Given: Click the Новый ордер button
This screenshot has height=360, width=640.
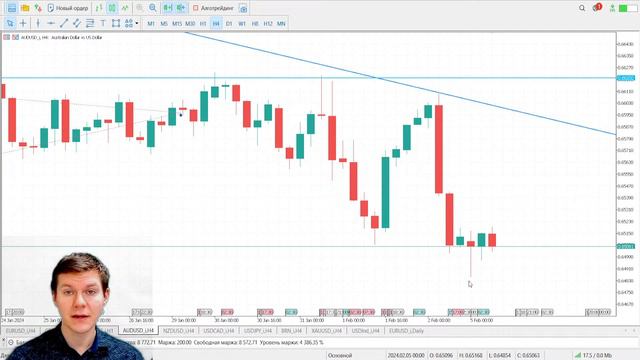Looking at the screenshot, I should coord(68,8).
